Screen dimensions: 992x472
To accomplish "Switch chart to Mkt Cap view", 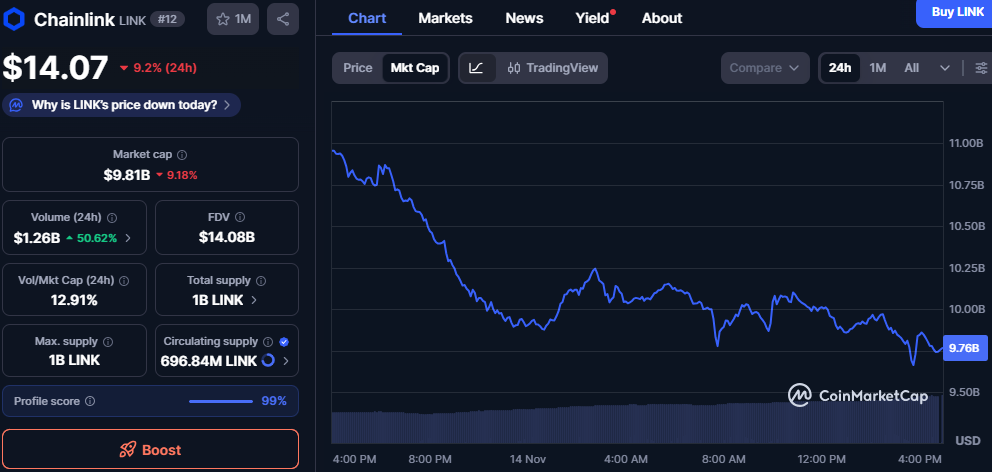I will pos(415,68).
